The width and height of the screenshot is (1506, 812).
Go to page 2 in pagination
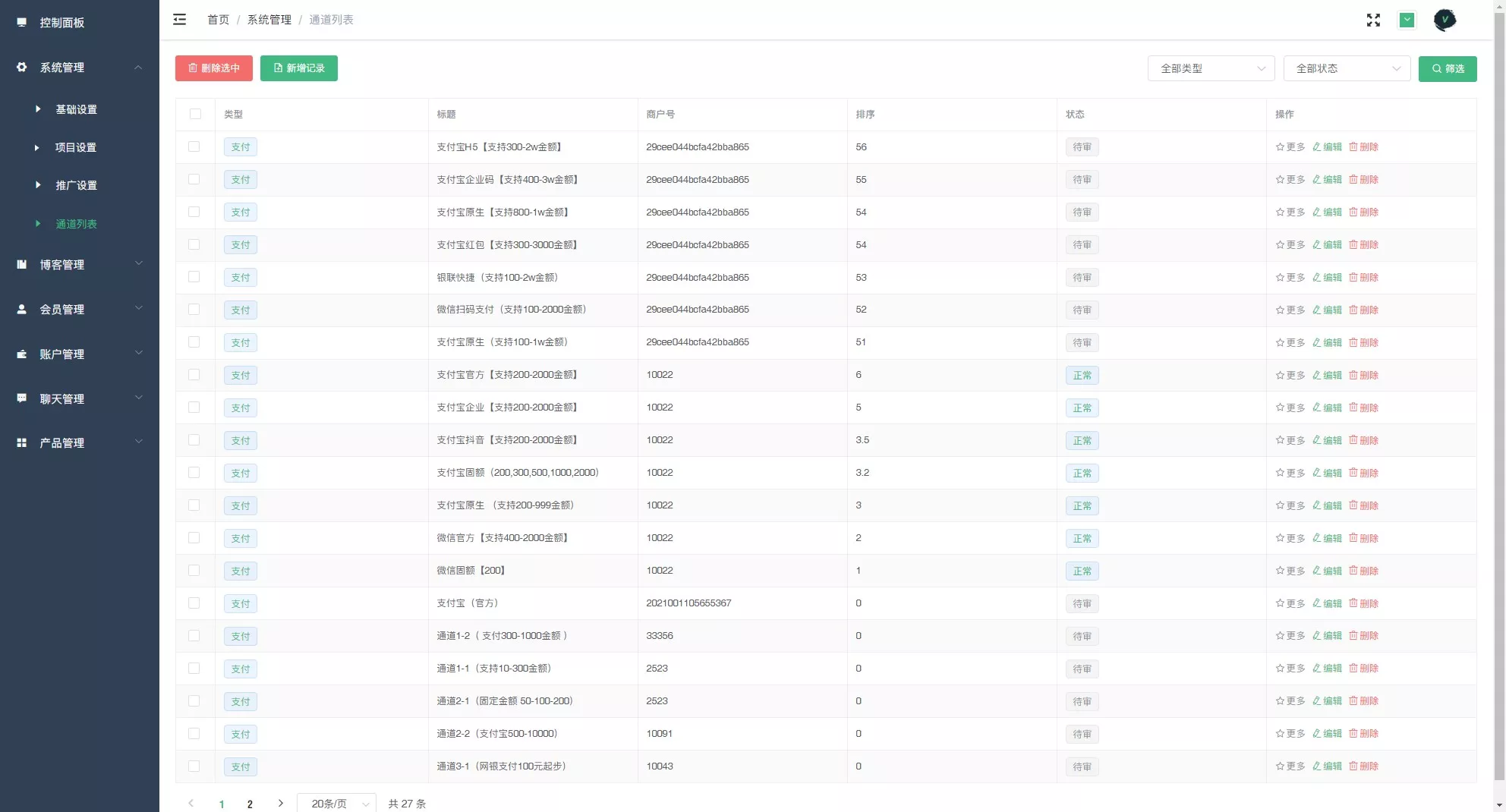[250, 804]
